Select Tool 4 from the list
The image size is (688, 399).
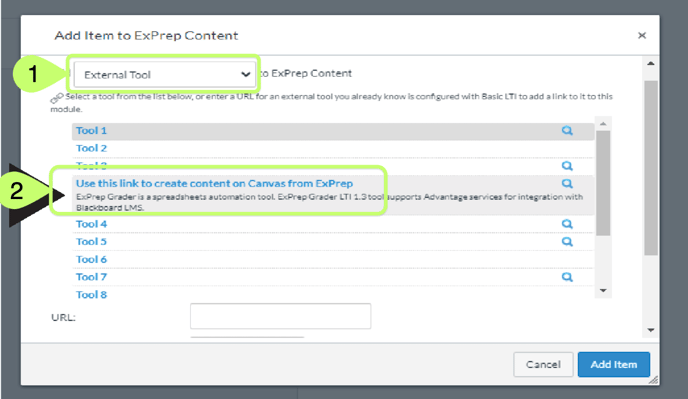[x=91, y=224]
